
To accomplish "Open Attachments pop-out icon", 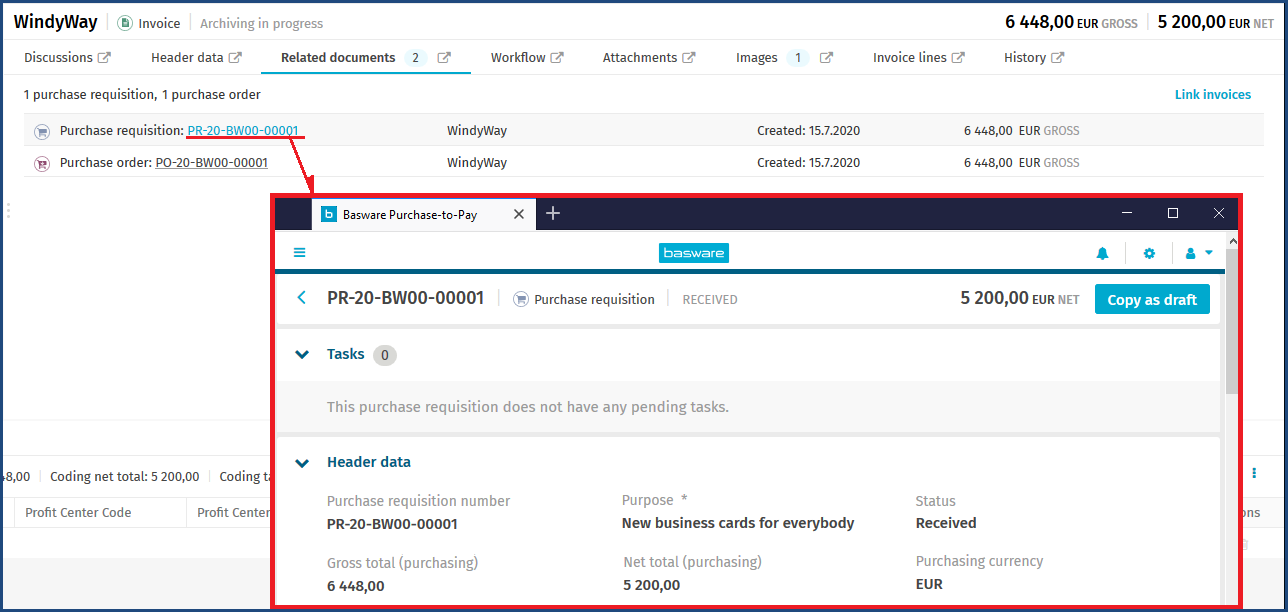I will pos(689,58).
